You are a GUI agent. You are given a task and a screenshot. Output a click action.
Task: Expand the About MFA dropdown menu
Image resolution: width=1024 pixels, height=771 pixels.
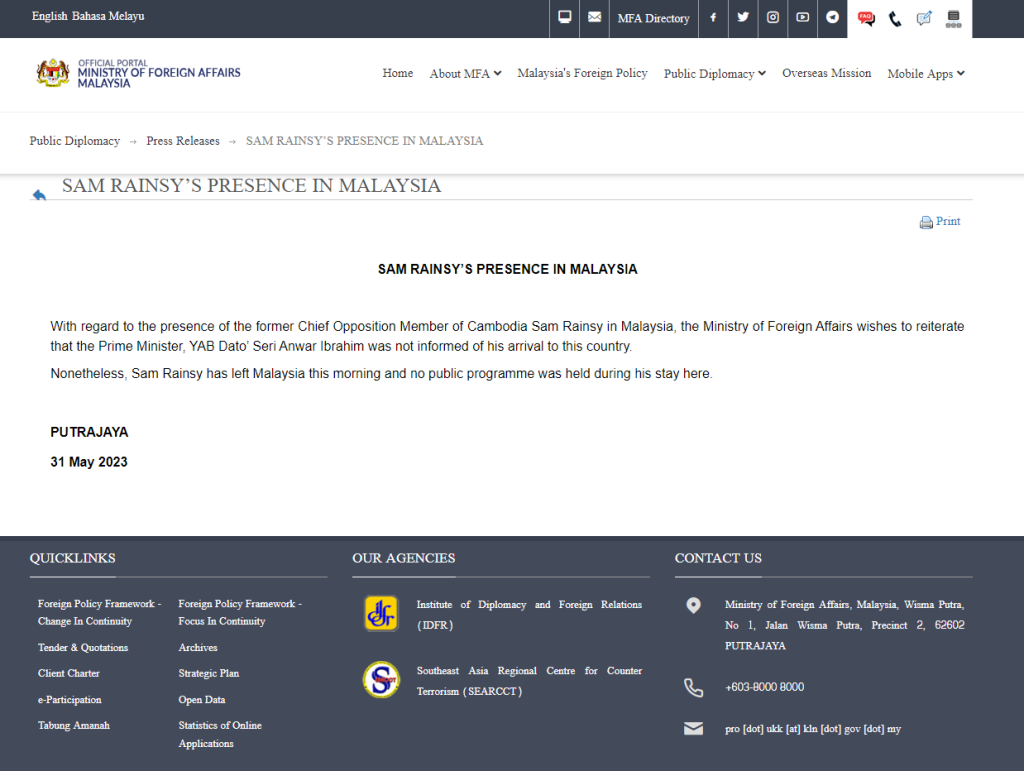pos(465,74)
